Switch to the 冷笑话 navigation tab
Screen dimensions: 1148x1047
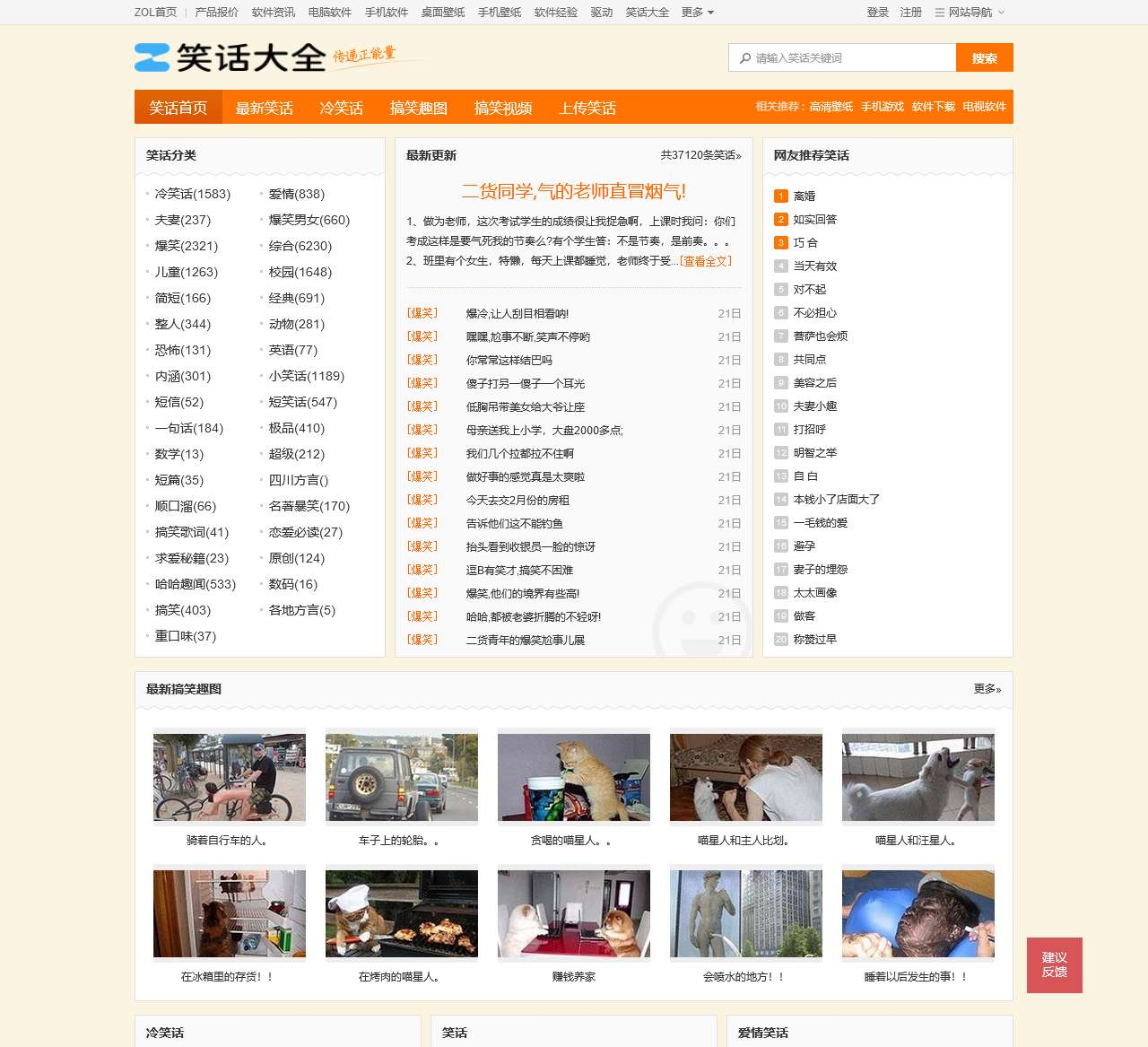click(x=342, y=108)
